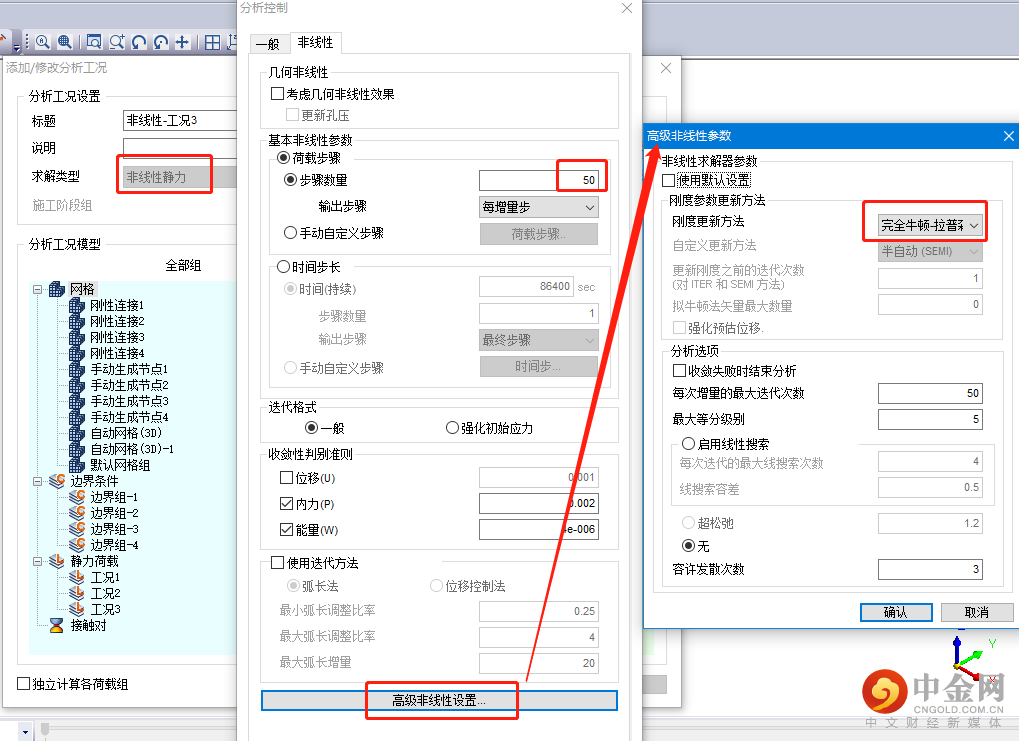Open the 刚度更新方法 dropdown
This screenshot has height=741, width=1019.
tap(929, 225)
